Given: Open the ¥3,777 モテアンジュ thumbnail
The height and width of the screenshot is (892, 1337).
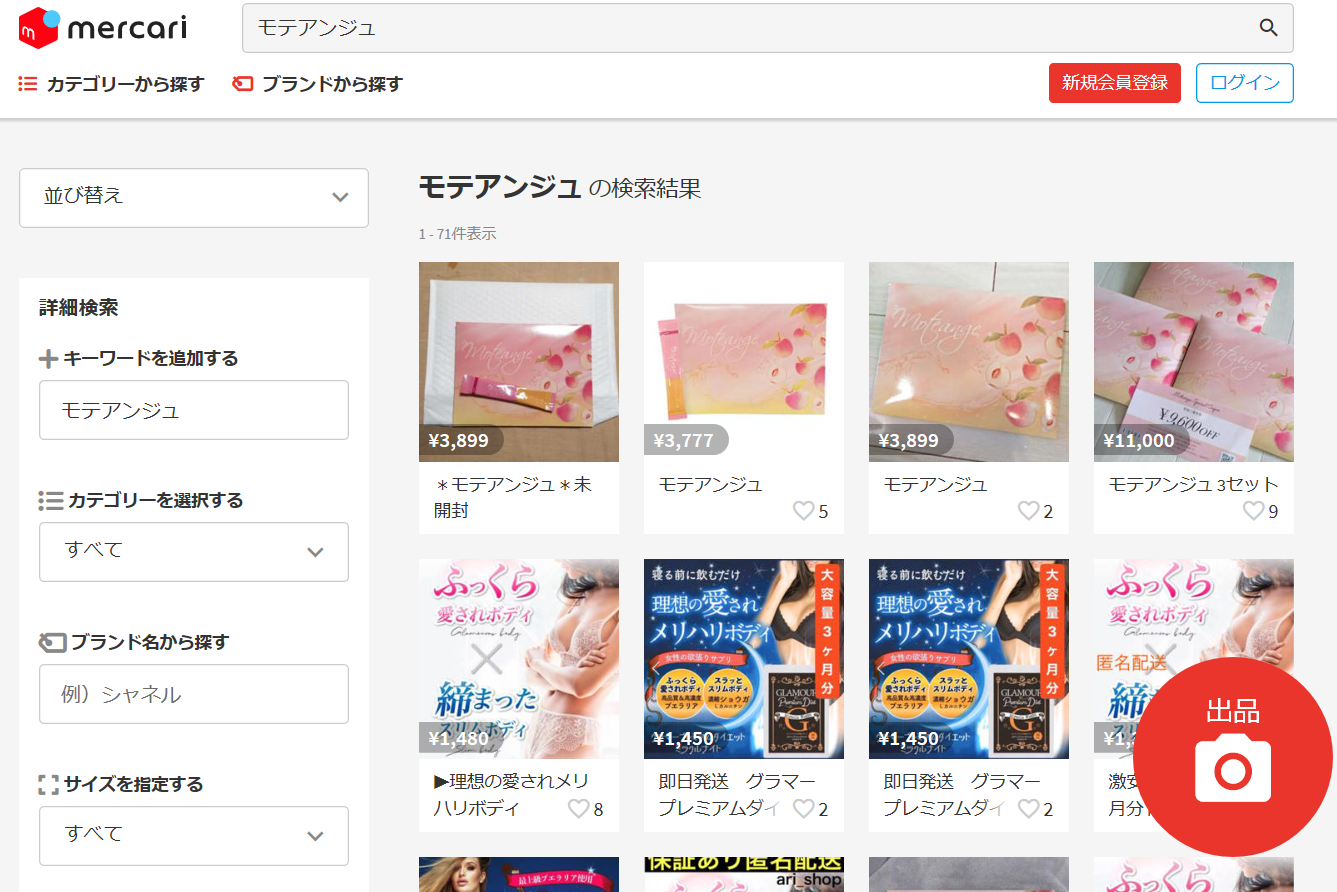Looking at the screenshot, I should [744, 362].
